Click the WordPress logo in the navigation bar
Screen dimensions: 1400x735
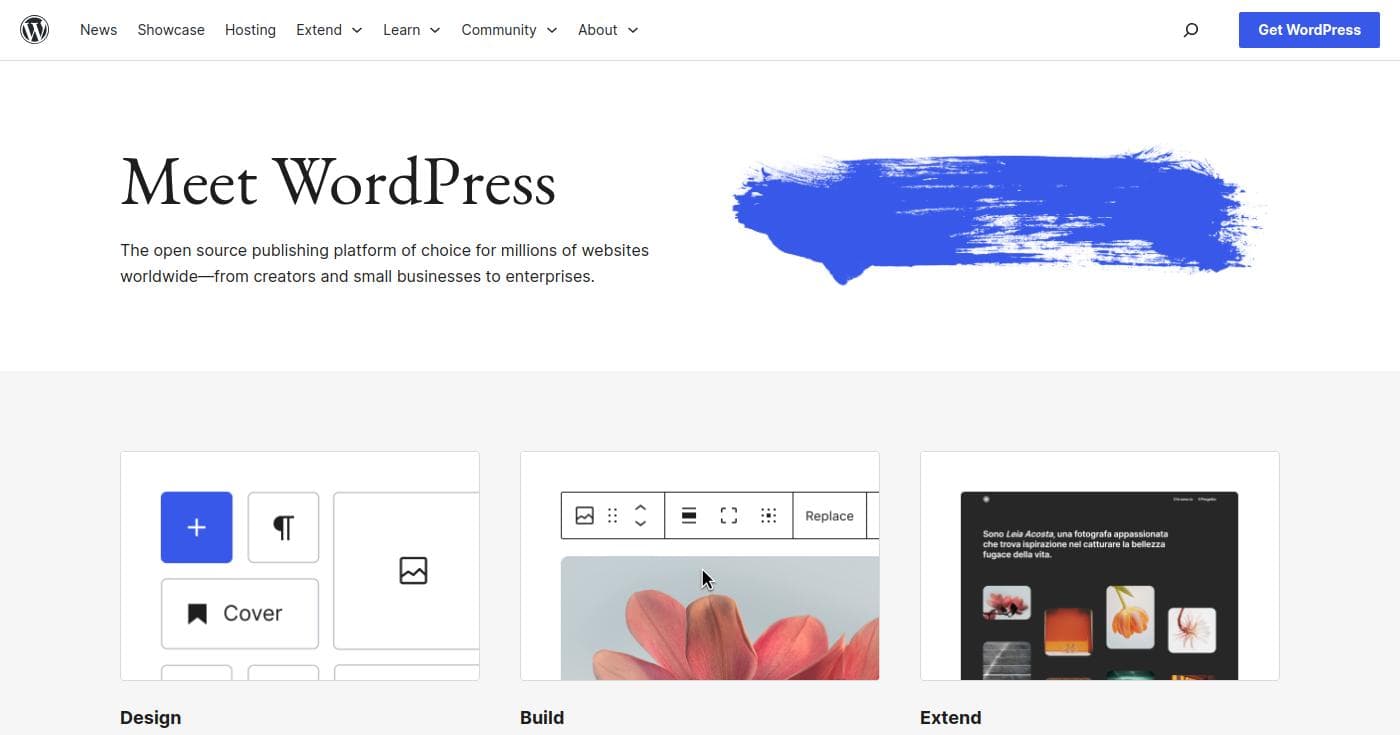pos(35,29)
